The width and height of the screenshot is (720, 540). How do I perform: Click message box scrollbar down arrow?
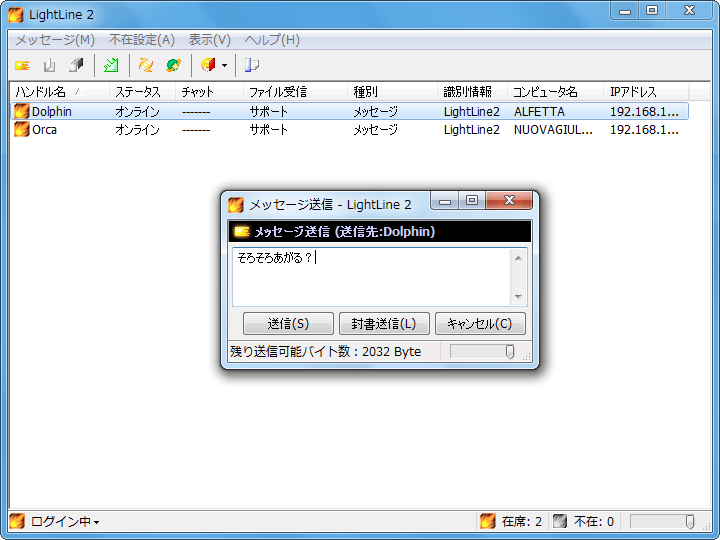tap(518, 297)
